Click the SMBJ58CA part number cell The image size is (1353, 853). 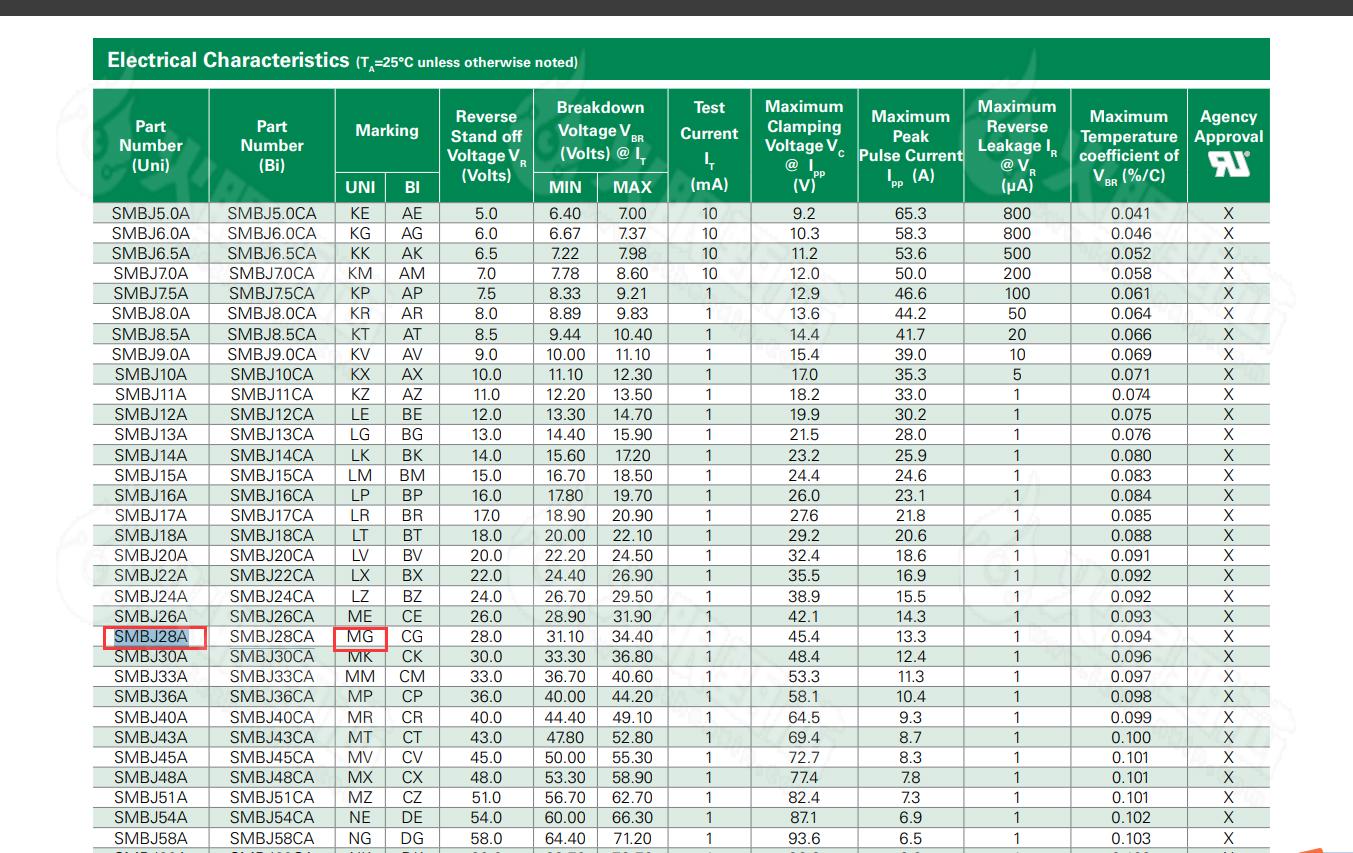[x=271, y=838]
